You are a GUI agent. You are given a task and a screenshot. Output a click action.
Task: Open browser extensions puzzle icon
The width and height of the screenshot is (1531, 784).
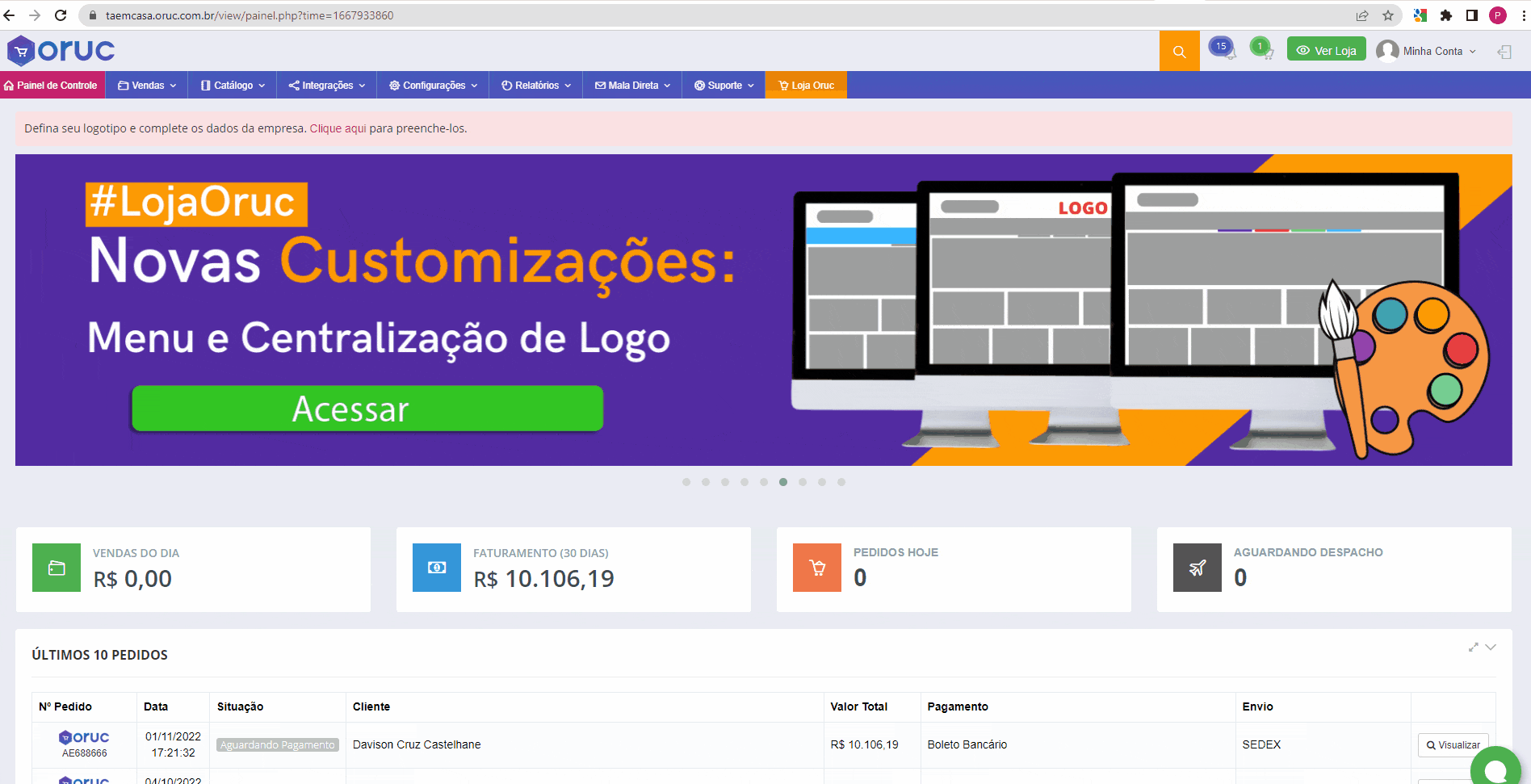1446,15
